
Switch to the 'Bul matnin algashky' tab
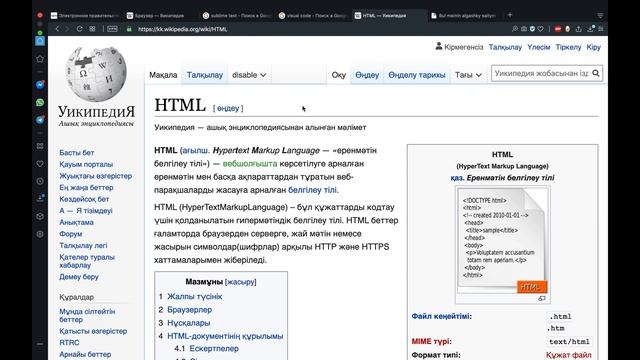point(464,16)
